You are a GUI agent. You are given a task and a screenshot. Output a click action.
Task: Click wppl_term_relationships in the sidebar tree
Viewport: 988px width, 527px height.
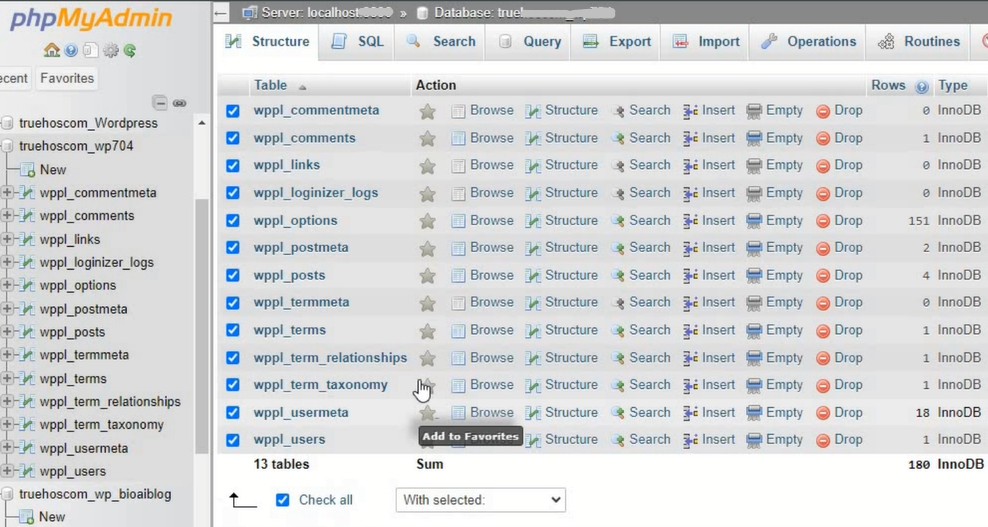coord(110,402)
